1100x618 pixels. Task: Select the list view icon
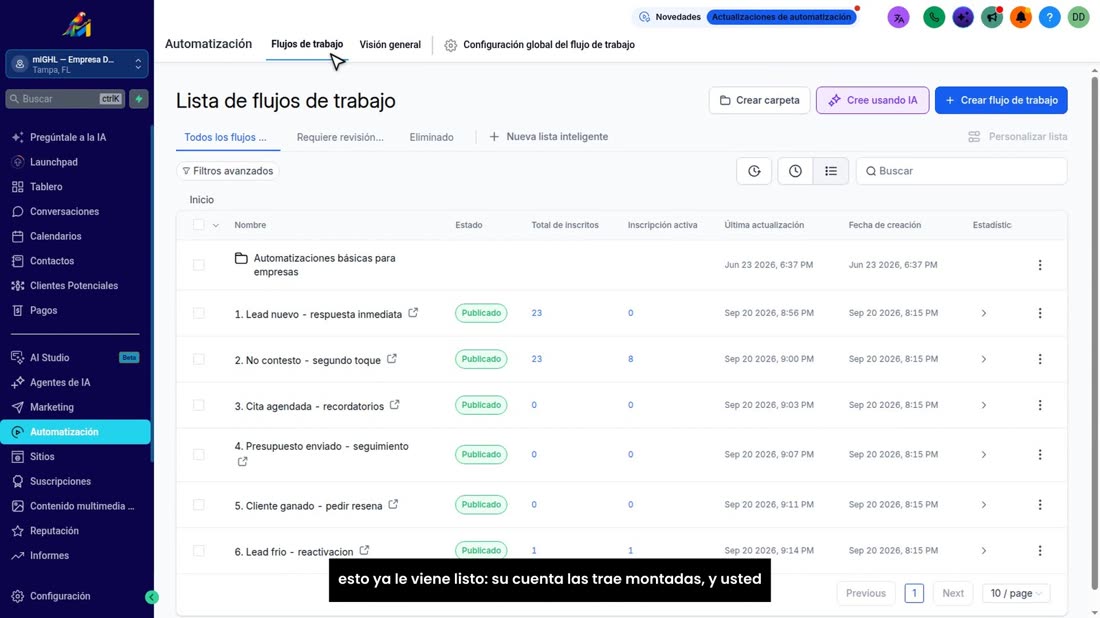(x=831, y=171)
